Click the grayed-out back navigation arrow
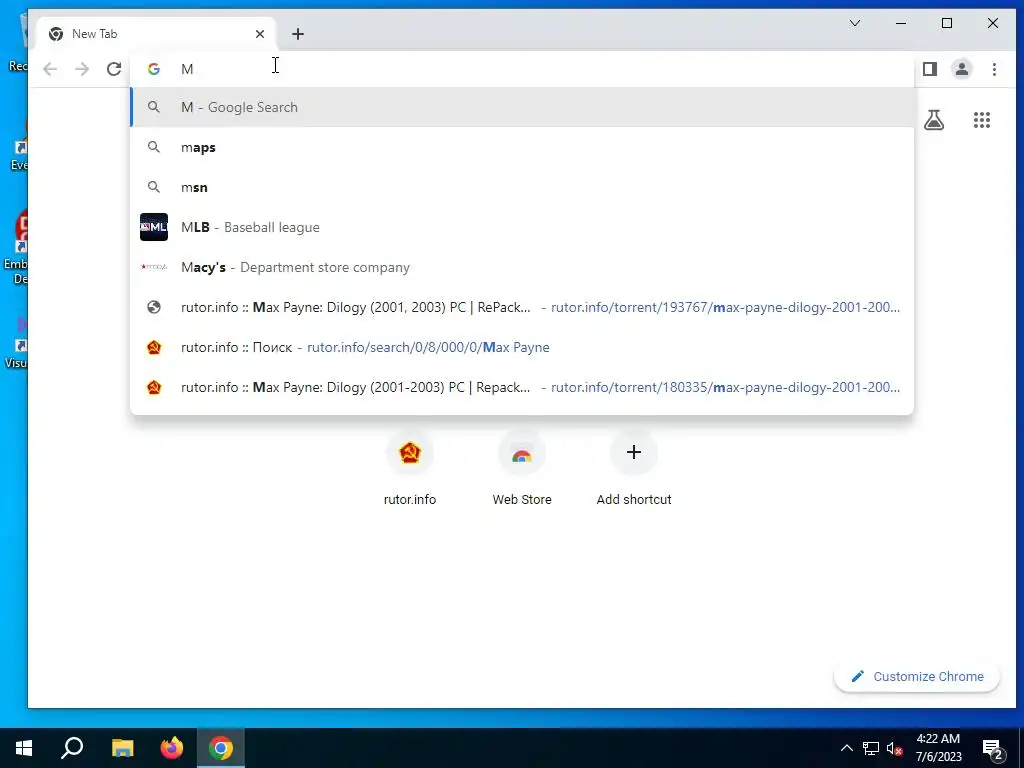1024x768 pixels. click(x=50, y=69)
